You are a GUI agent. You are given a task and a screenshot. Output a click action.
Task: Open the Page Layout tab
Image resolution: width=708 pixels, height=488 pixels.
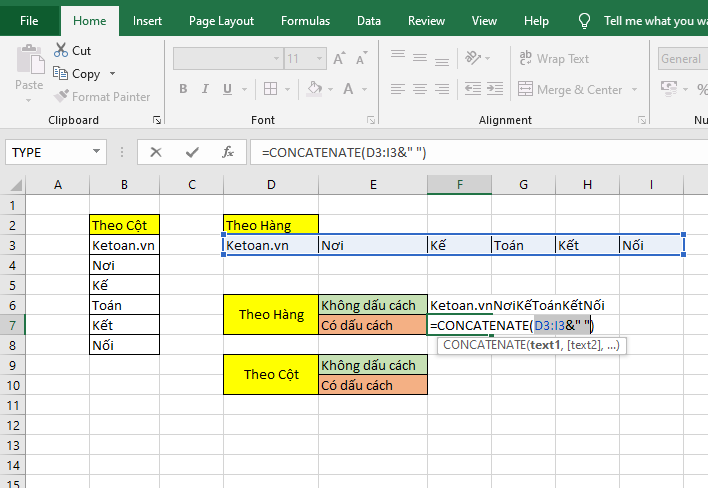(221, 20)
